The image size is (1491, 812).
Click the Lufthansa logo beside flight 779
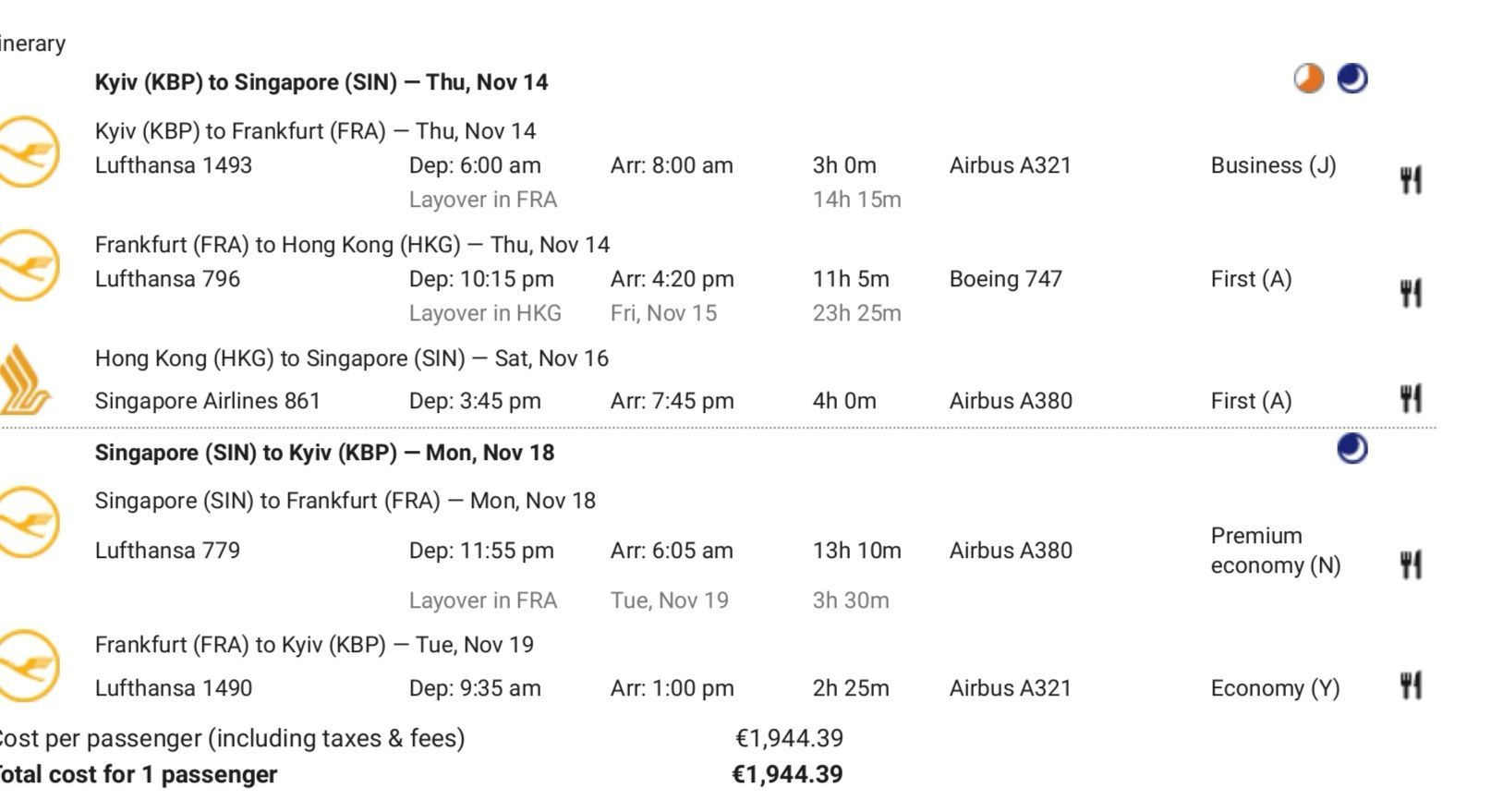click(28, 522)
